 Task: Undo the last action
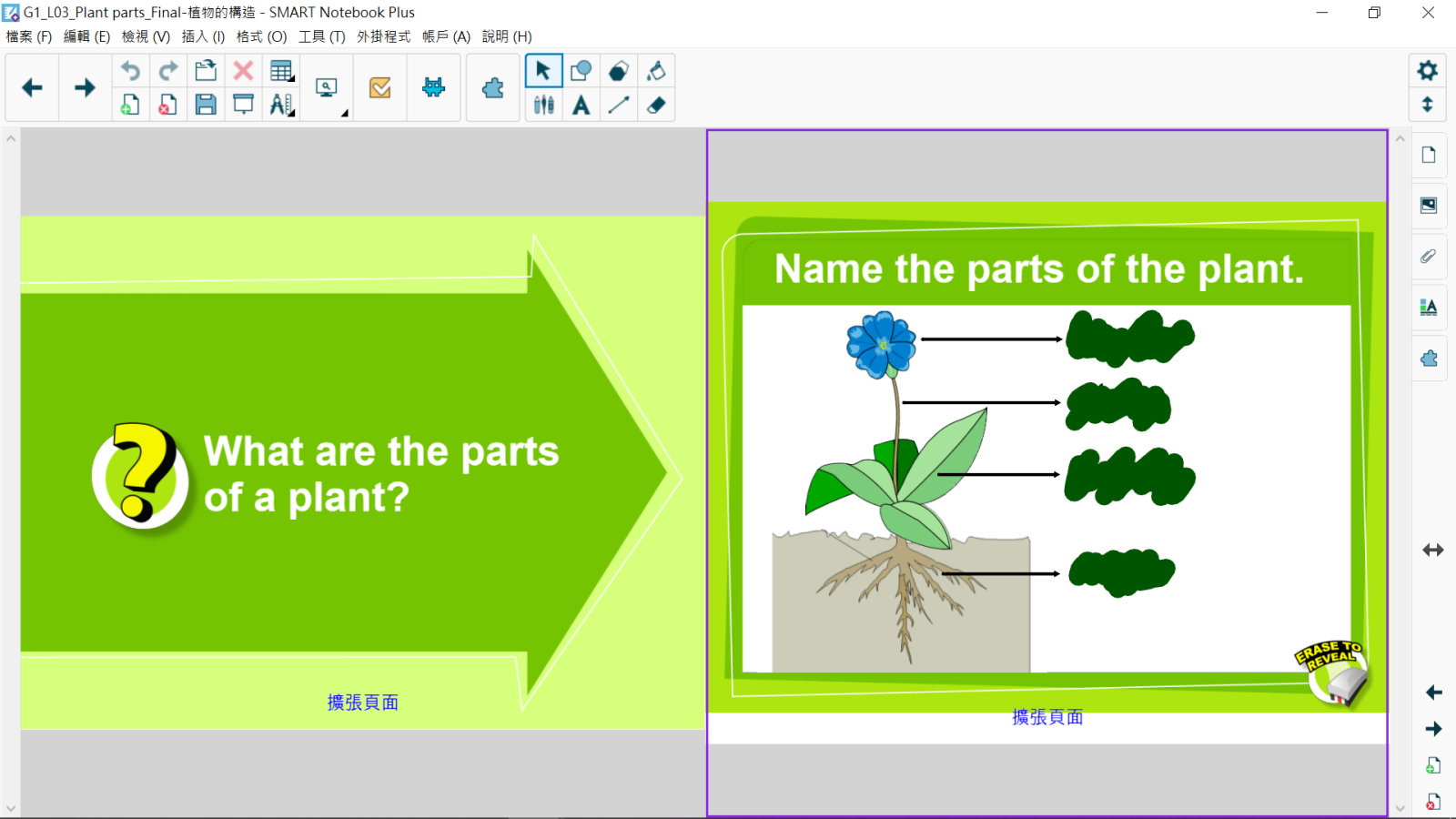[x=131, y=71]
